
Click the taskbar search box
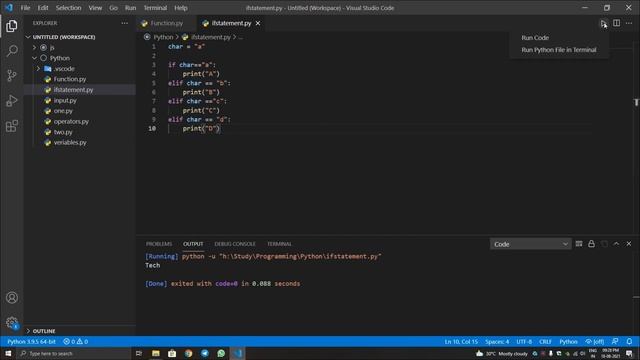(x=73, y=353)
